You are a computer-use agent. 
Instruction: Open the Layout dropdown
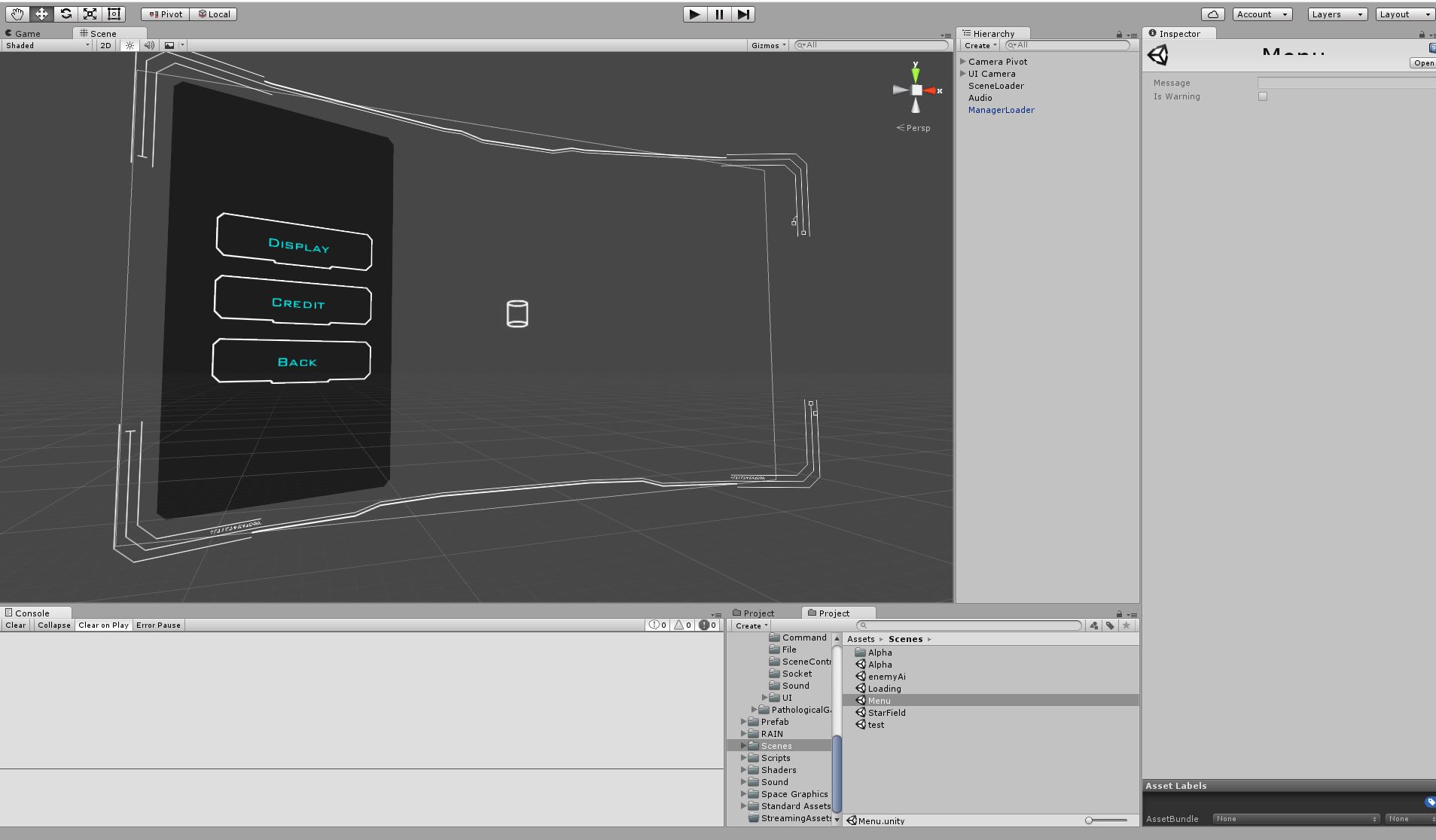(1405, 14)
